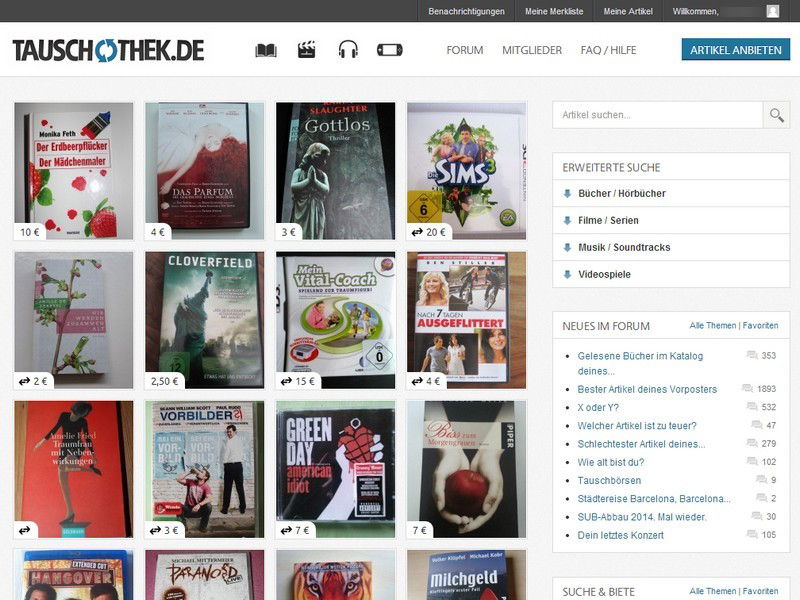Viewport: 800px width, 600px height.
Task: Open thread SUB-Abbau 2014
Action: click(642, 517)
